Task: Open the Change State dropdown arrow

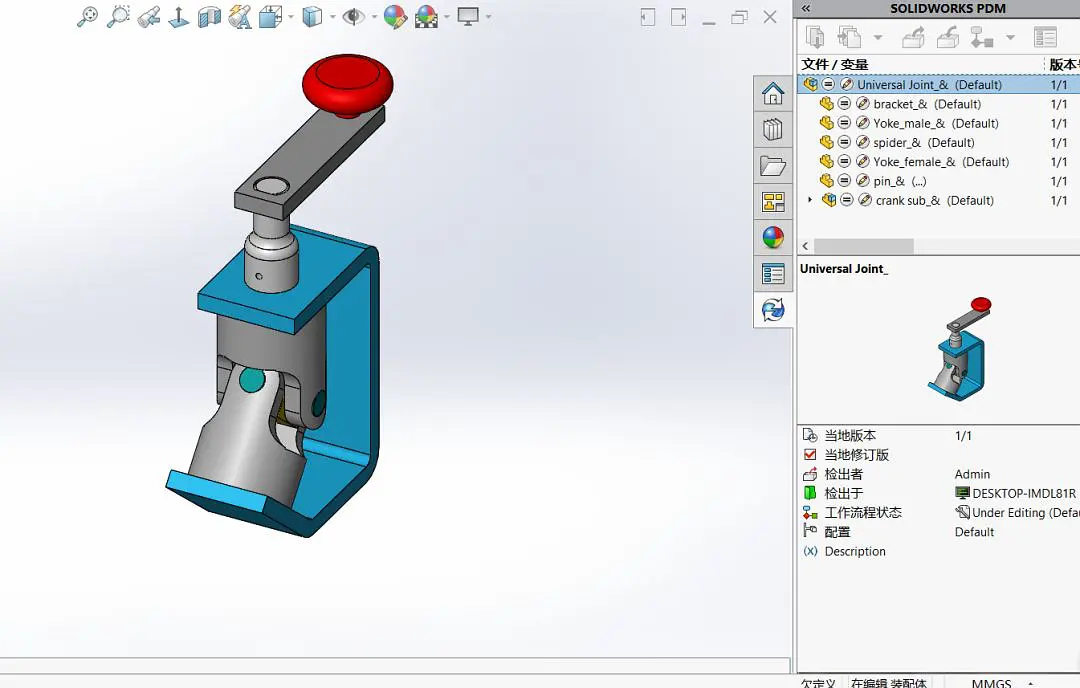Action: click(x=1010, y=38)
